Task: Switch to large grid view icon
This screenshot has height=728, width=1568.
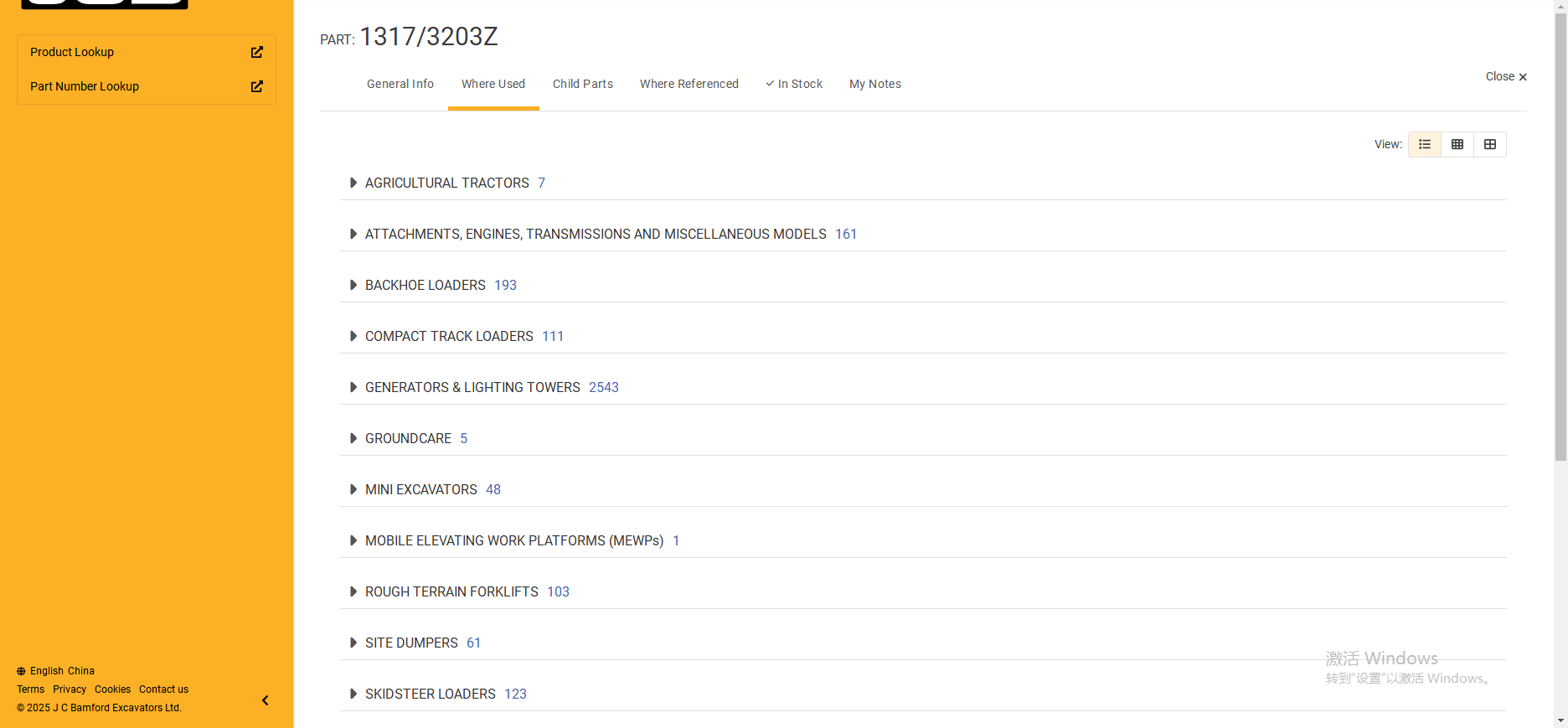Action: coord(1490,144)
